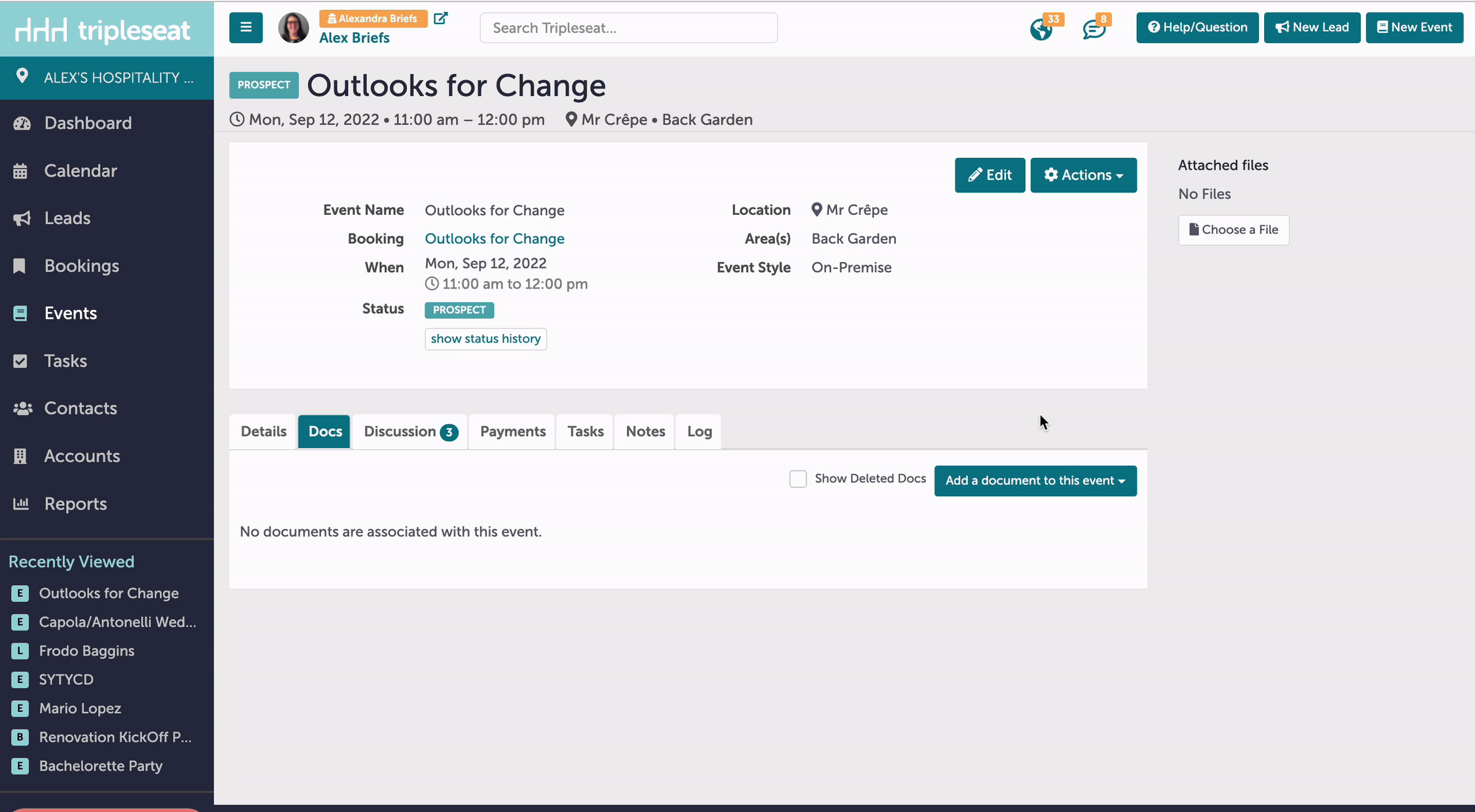Click the PROSPECT label in Status row
Image resolution: width=1475 pixels, height=812 pixels.
(459, 310)
